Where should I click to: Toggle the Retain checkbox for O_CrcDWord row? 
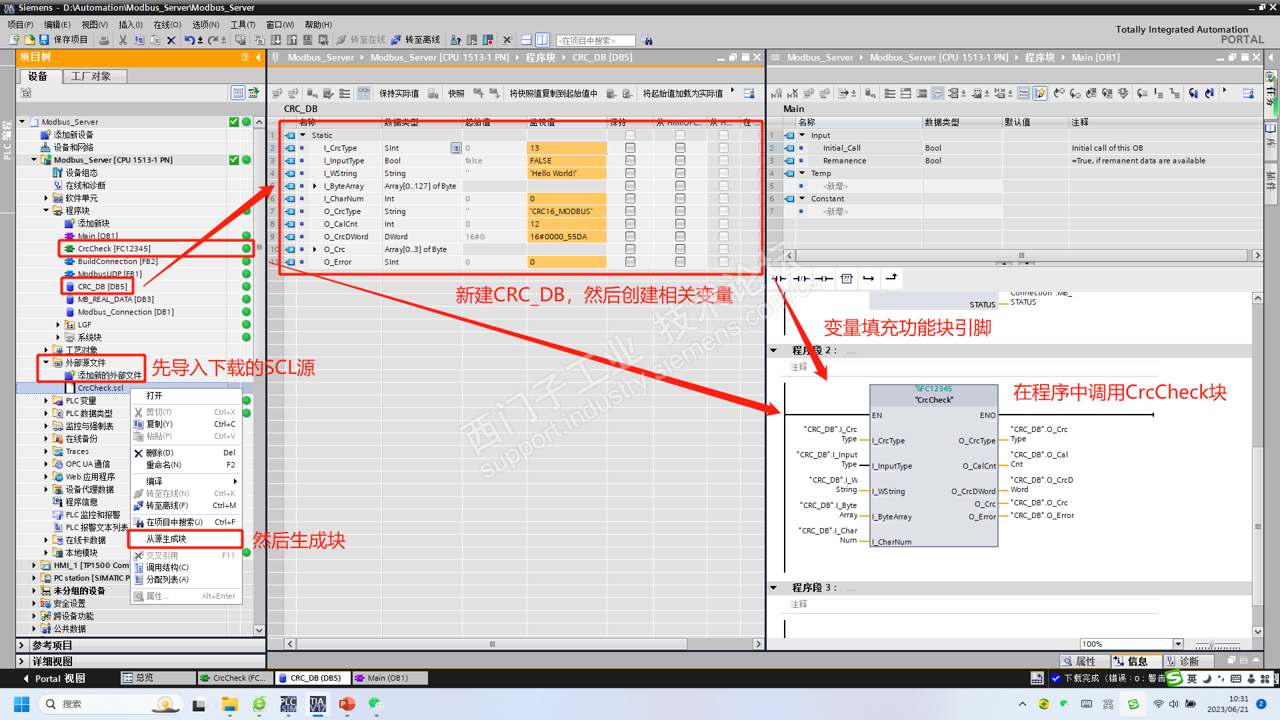630,237
